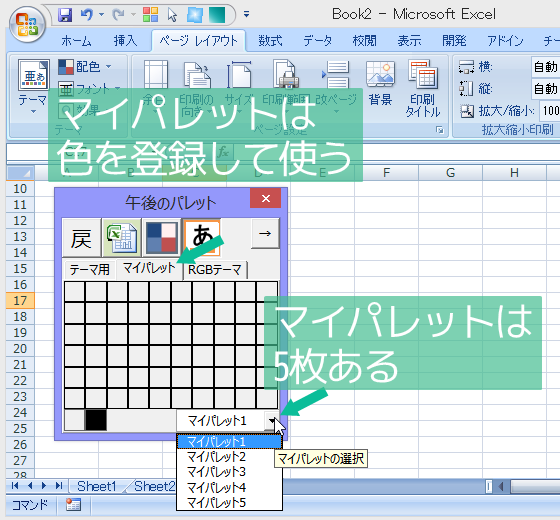560x520 pixels.
Task: Jump to last sheet tab arrow
Action: tap(59, 486)
